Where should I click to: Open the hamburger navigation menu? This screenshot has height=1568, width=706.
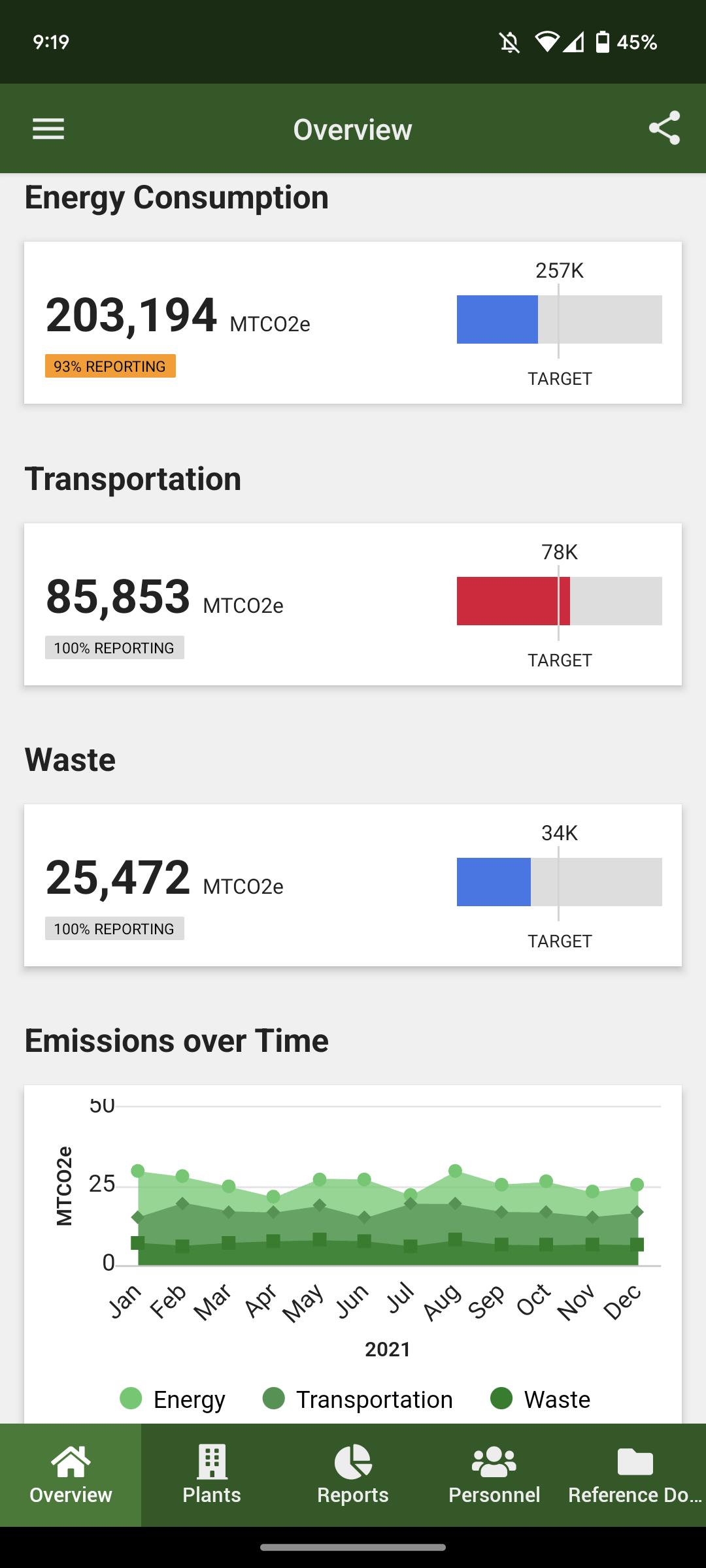48,129
